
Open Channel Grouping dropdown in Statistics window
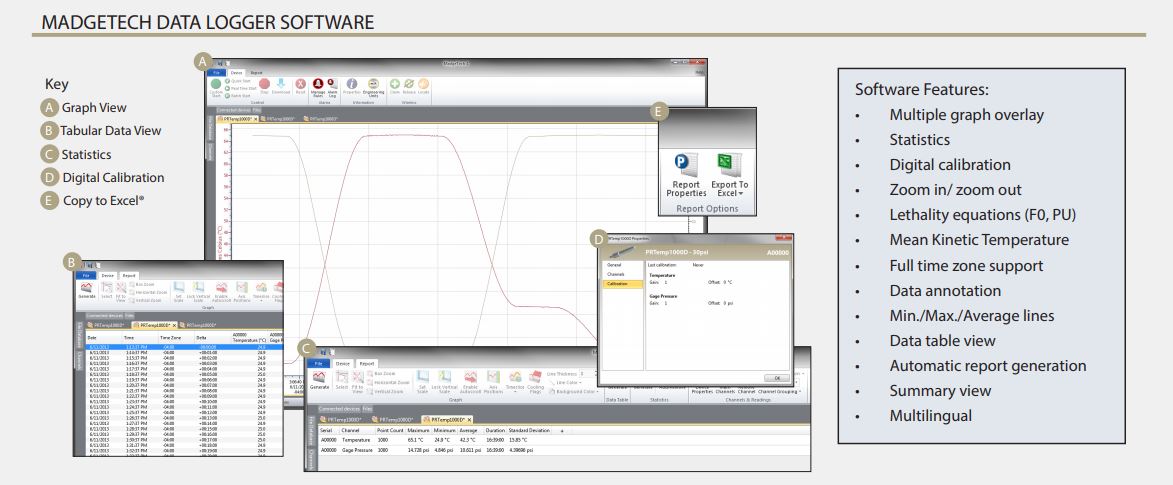(780, 391)
